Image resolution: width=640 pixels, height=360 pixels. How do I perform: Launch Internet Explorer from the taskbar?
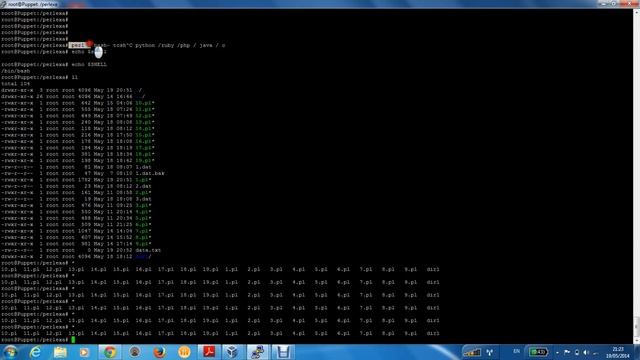[36, 352]
